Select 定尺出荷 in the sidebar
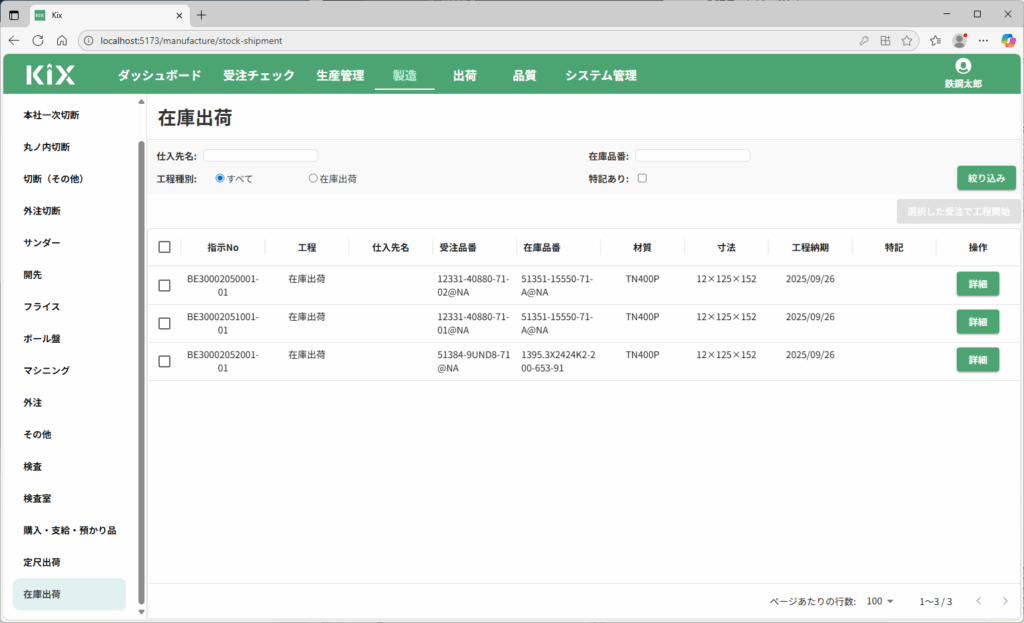Image resolution: width=1024 pixels, height=623 pixels. 42,562
